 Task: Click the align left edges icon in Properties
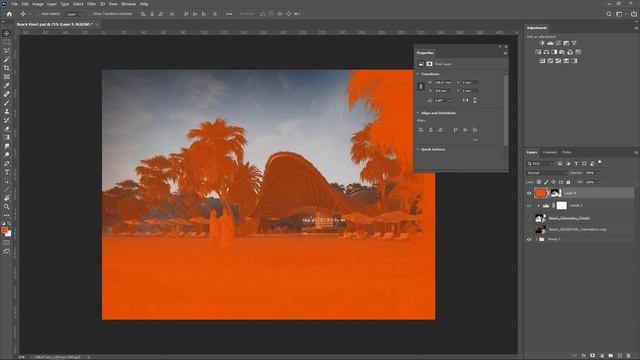(x=421, y=130)
